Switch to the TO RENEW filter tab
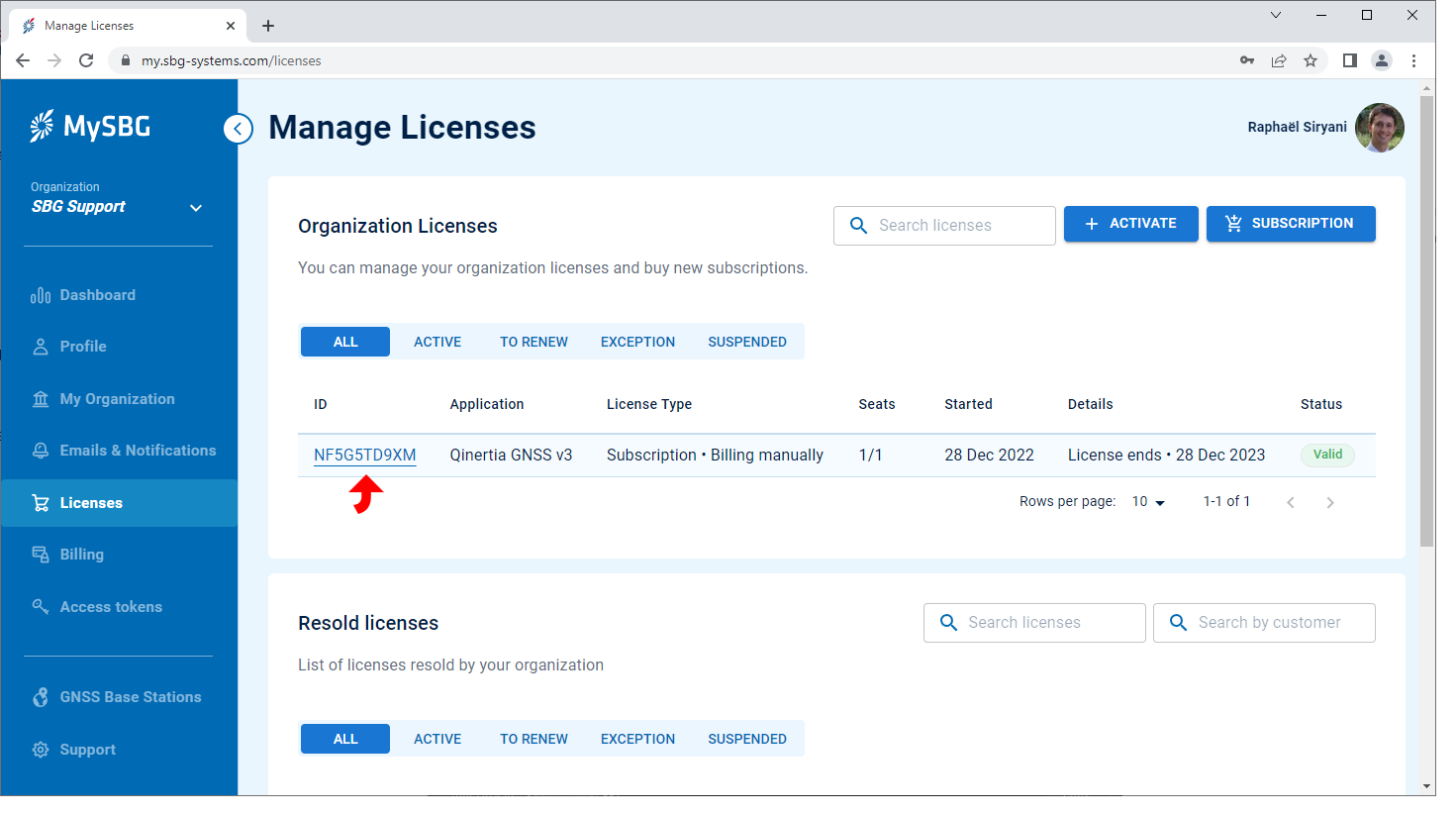Viewport: 1456px width, 816px height. click(x=534, y=341)
